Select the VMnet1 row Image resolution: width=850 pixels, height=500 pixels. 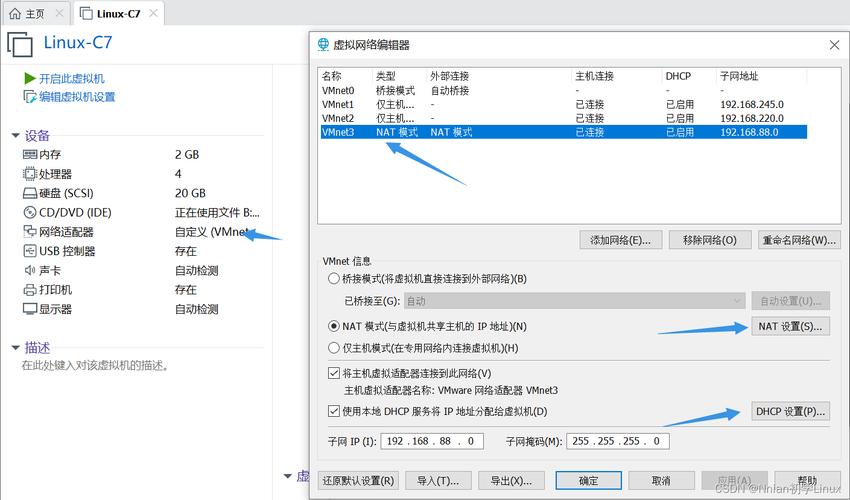click(564, 104)
